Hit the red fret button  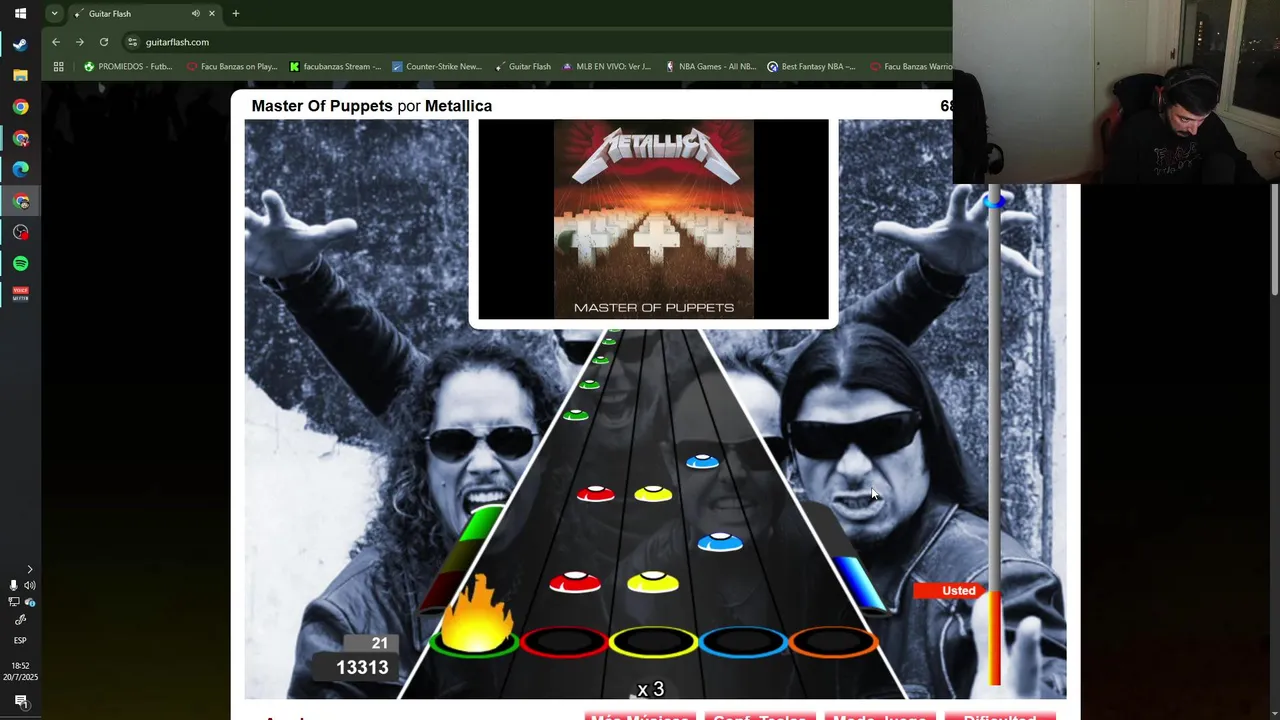coord(564,642)
